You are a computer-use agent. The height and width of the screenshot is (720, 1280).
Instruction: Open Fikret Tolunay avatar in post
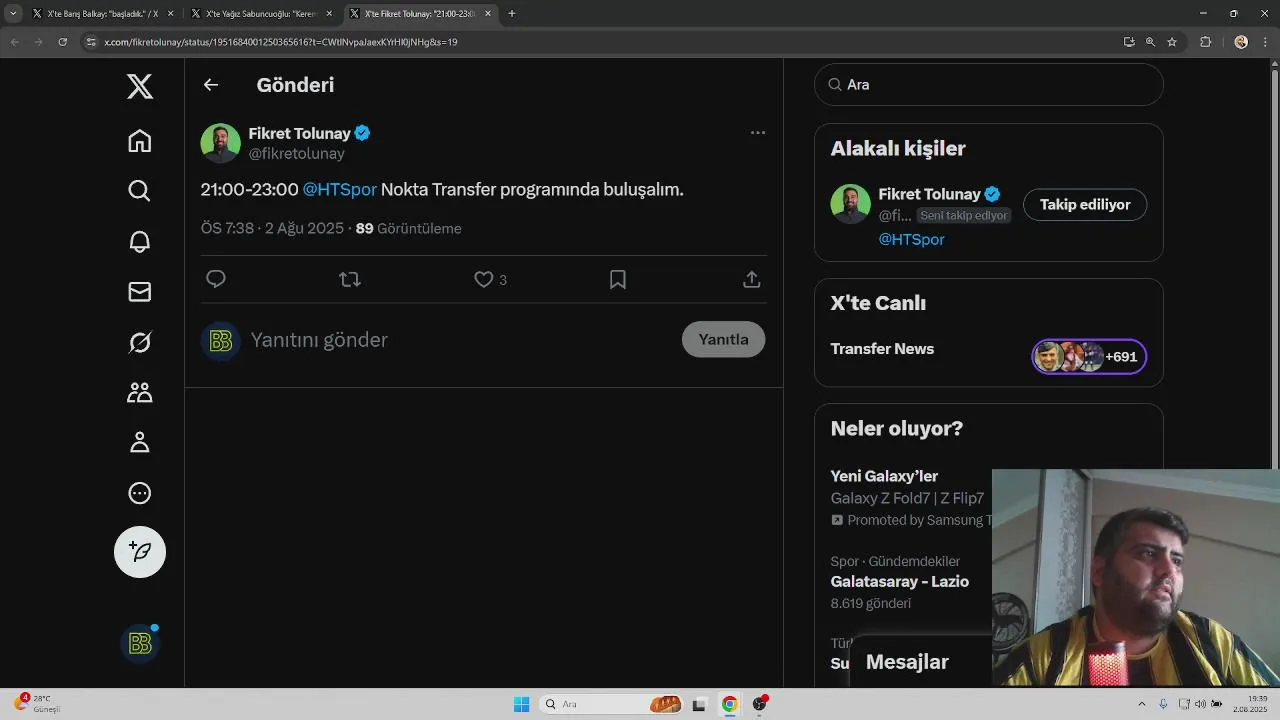tap(221, 143)
